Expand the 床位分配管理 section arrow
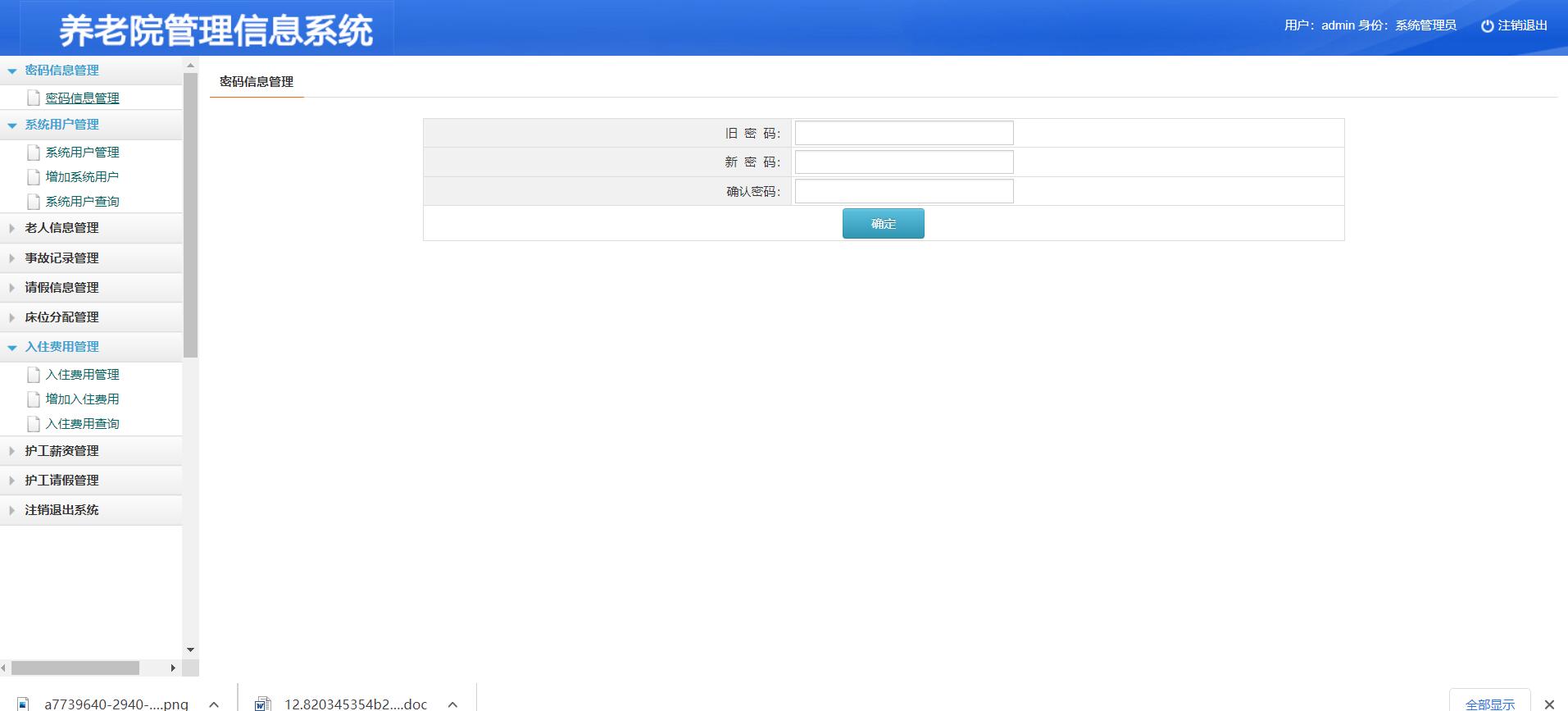This screenshot has height=711, width=1568. click(11, 317)
